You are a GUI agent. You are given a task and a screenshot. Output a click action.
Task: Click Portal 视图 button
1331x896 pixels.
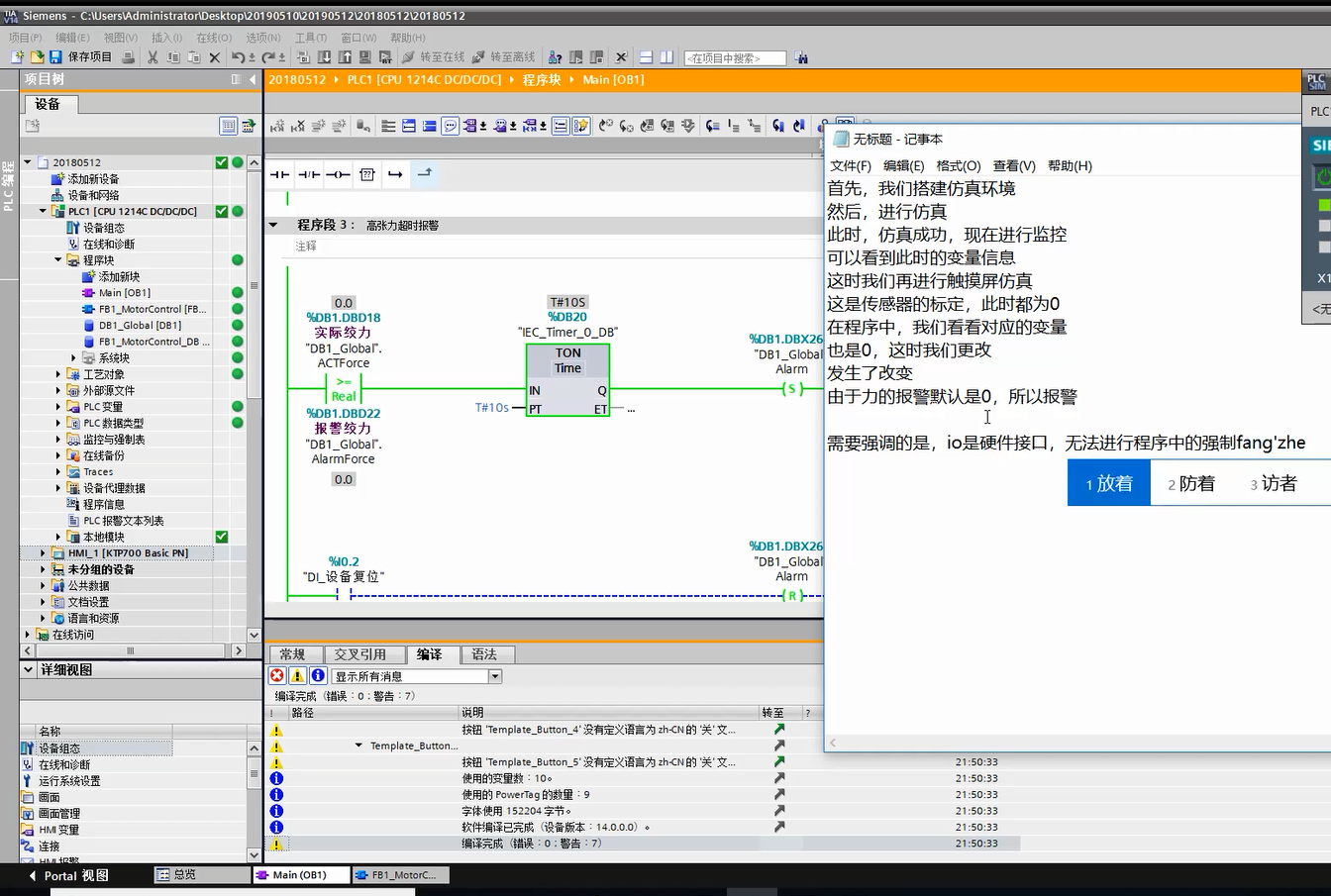pyautogui.click(x=68, y=875)
